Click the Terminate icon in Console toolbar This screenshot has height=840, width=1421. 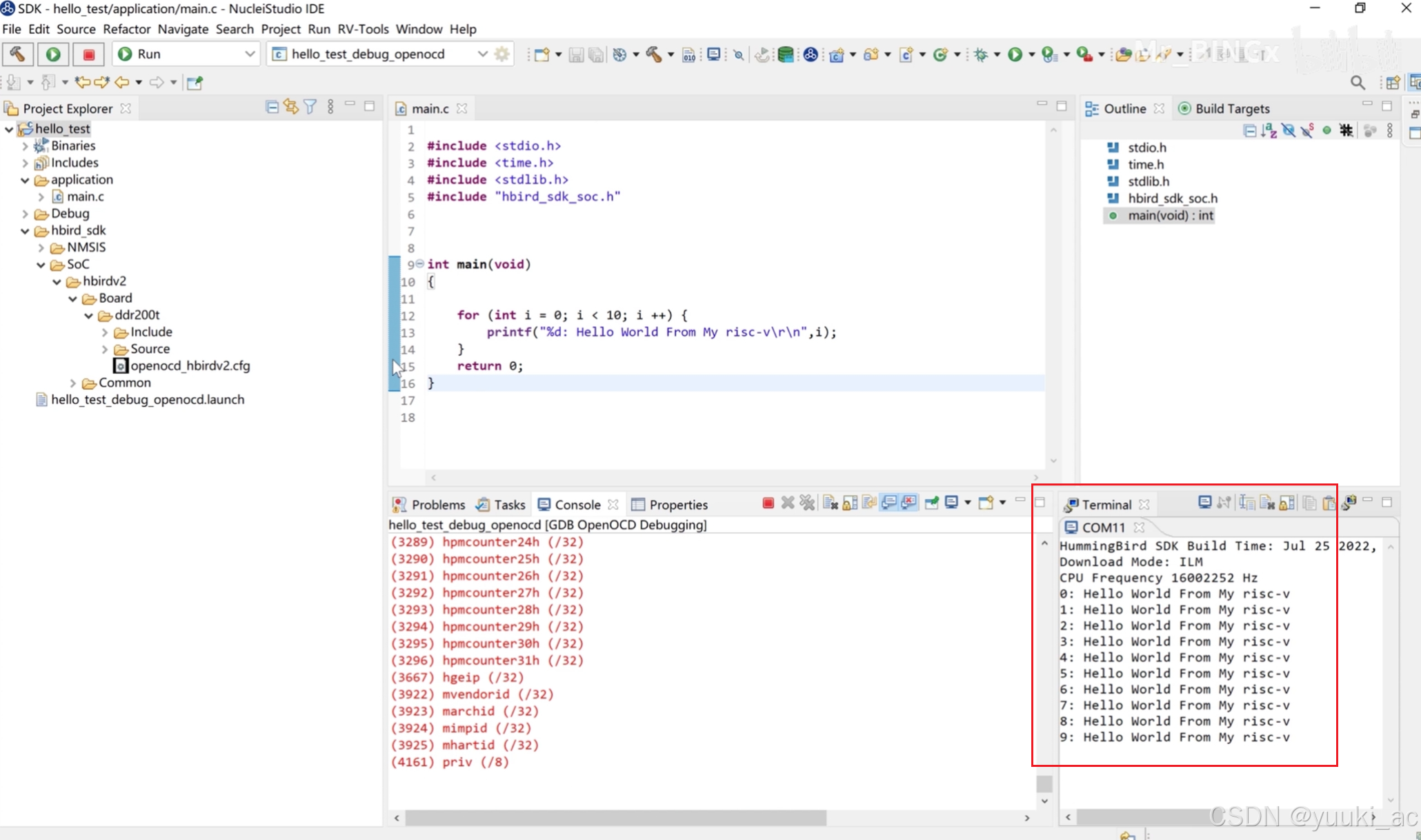pyautogui.click(x=768, y=503)
